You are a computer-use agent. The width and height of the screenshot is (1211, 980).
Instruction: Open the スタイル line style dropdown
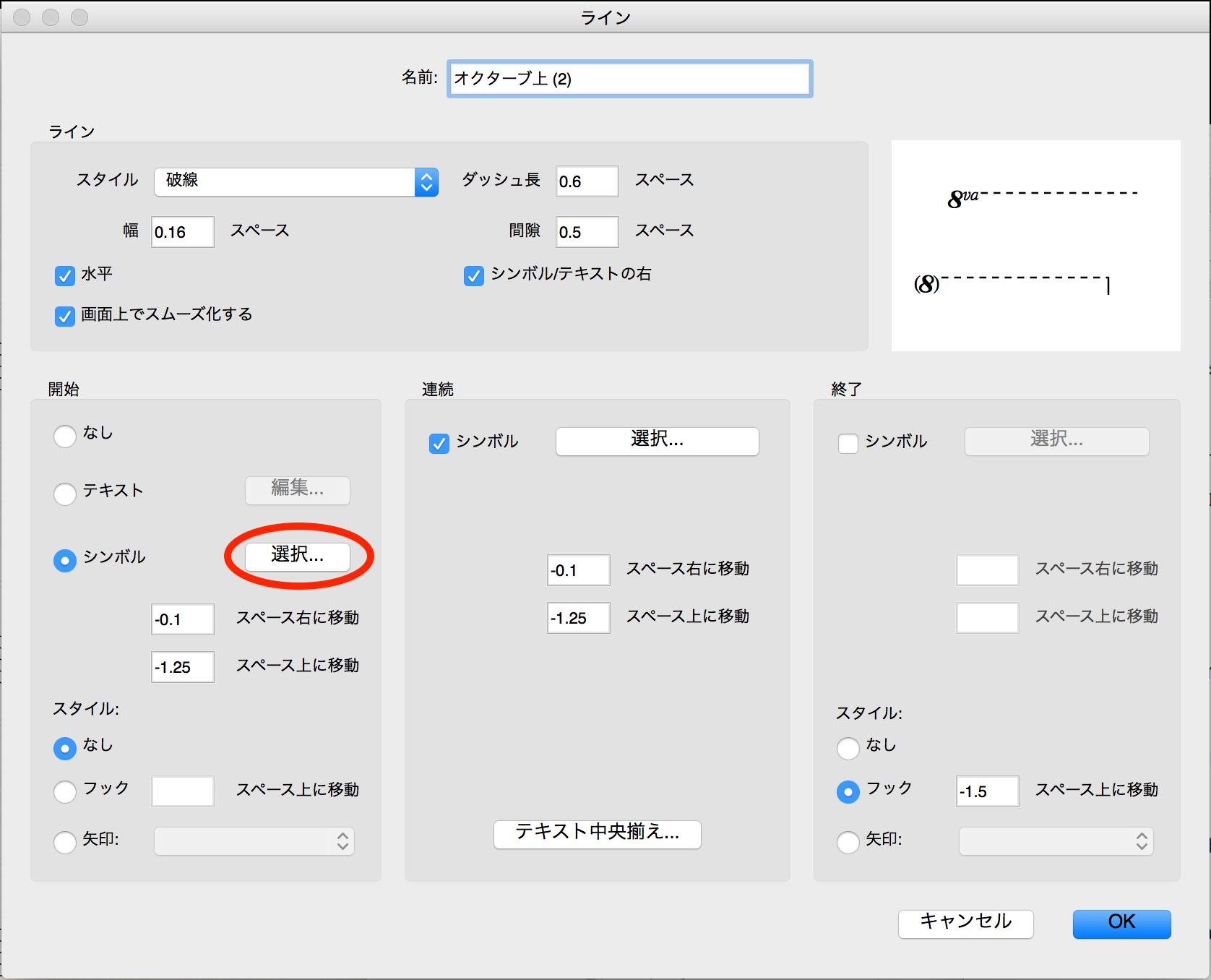296,181
